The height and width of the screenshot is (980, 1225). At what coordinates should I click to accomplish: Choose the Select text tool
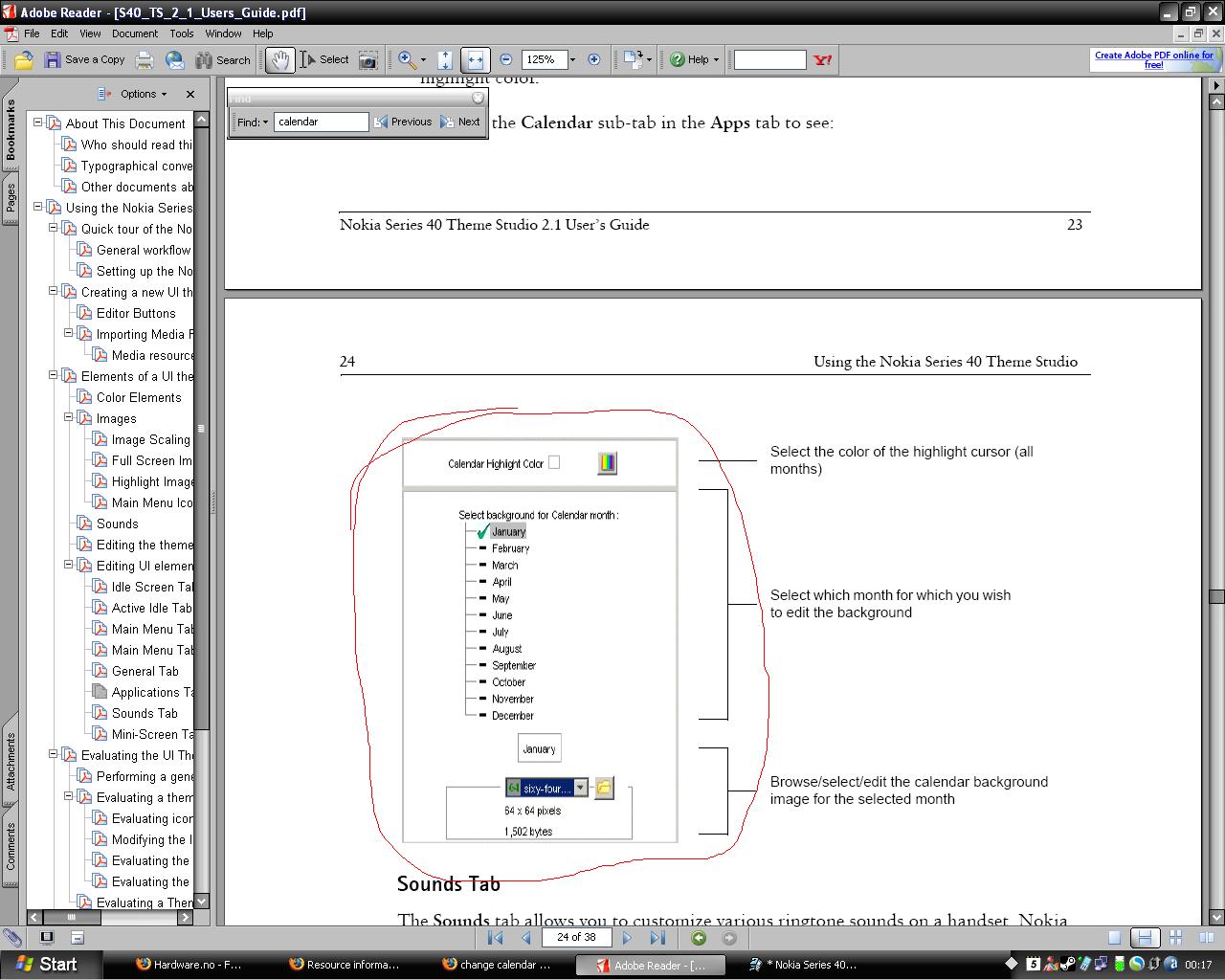(x=324, y=59)
